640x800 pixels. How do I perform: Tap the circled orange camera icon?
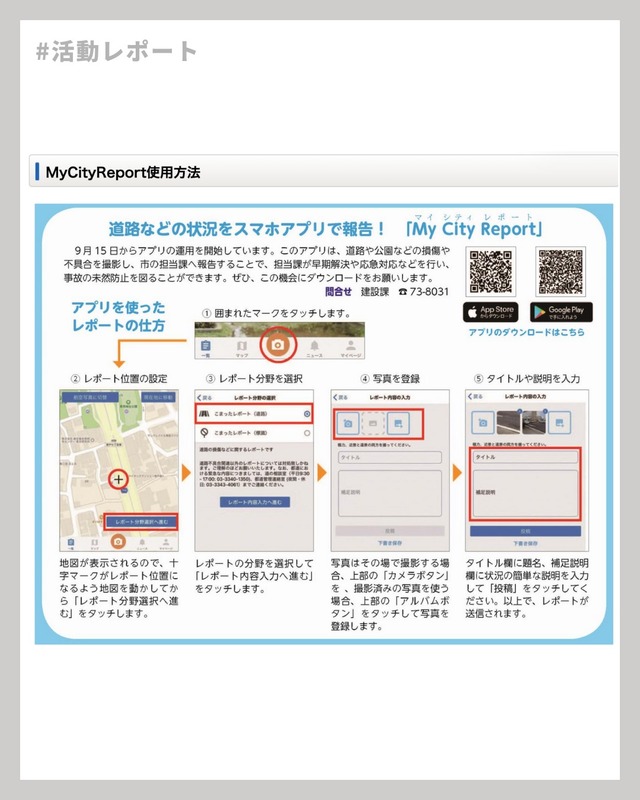click(279, 345)
